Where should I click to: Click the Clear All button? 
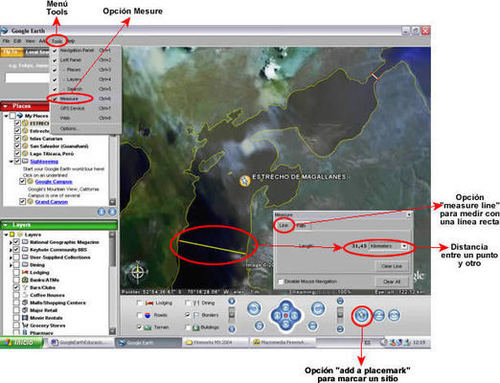[392, 282]
